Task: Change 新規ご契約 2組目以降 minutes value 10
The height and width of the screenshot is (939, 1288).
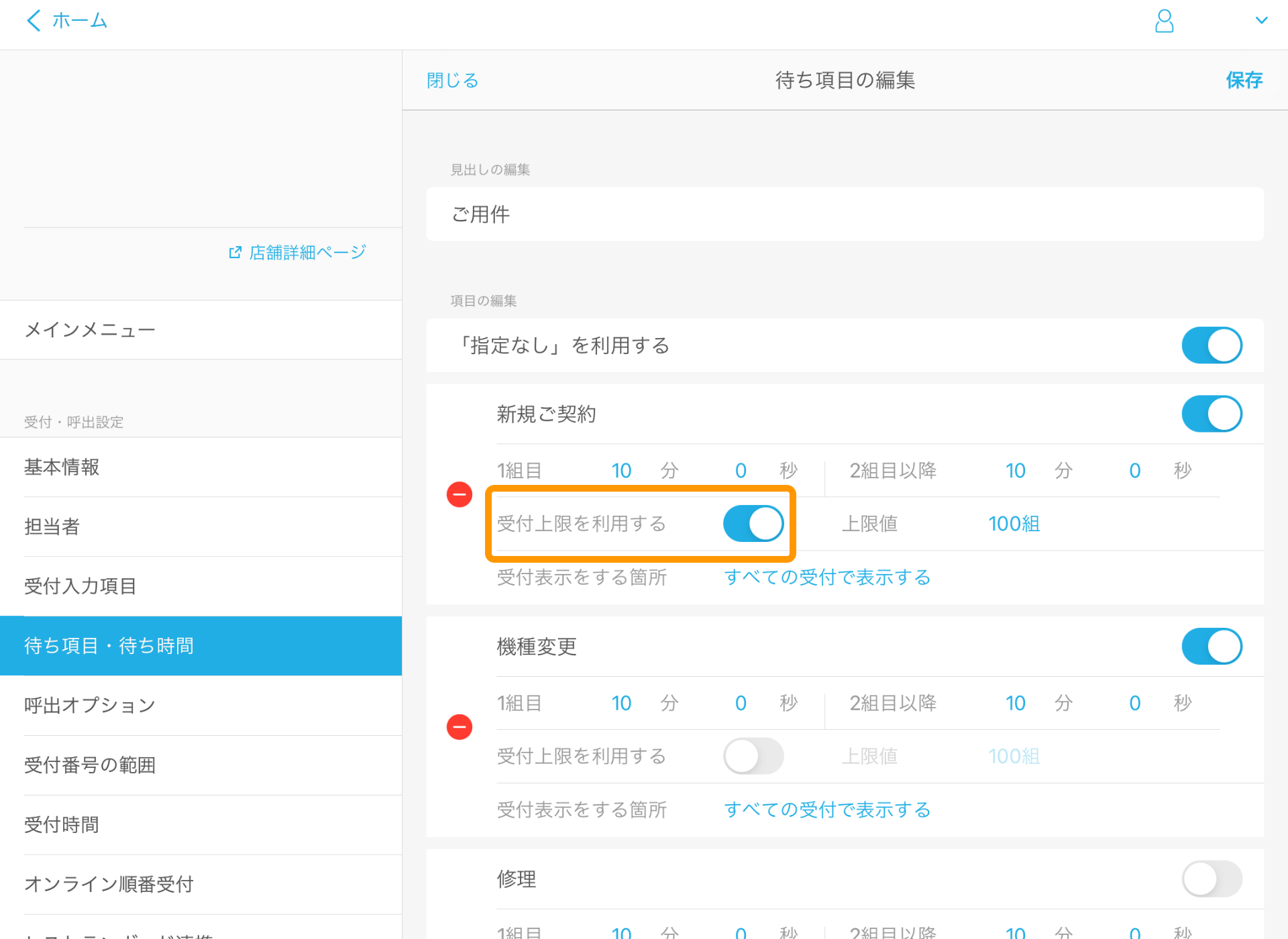Action: (1015, 471)
